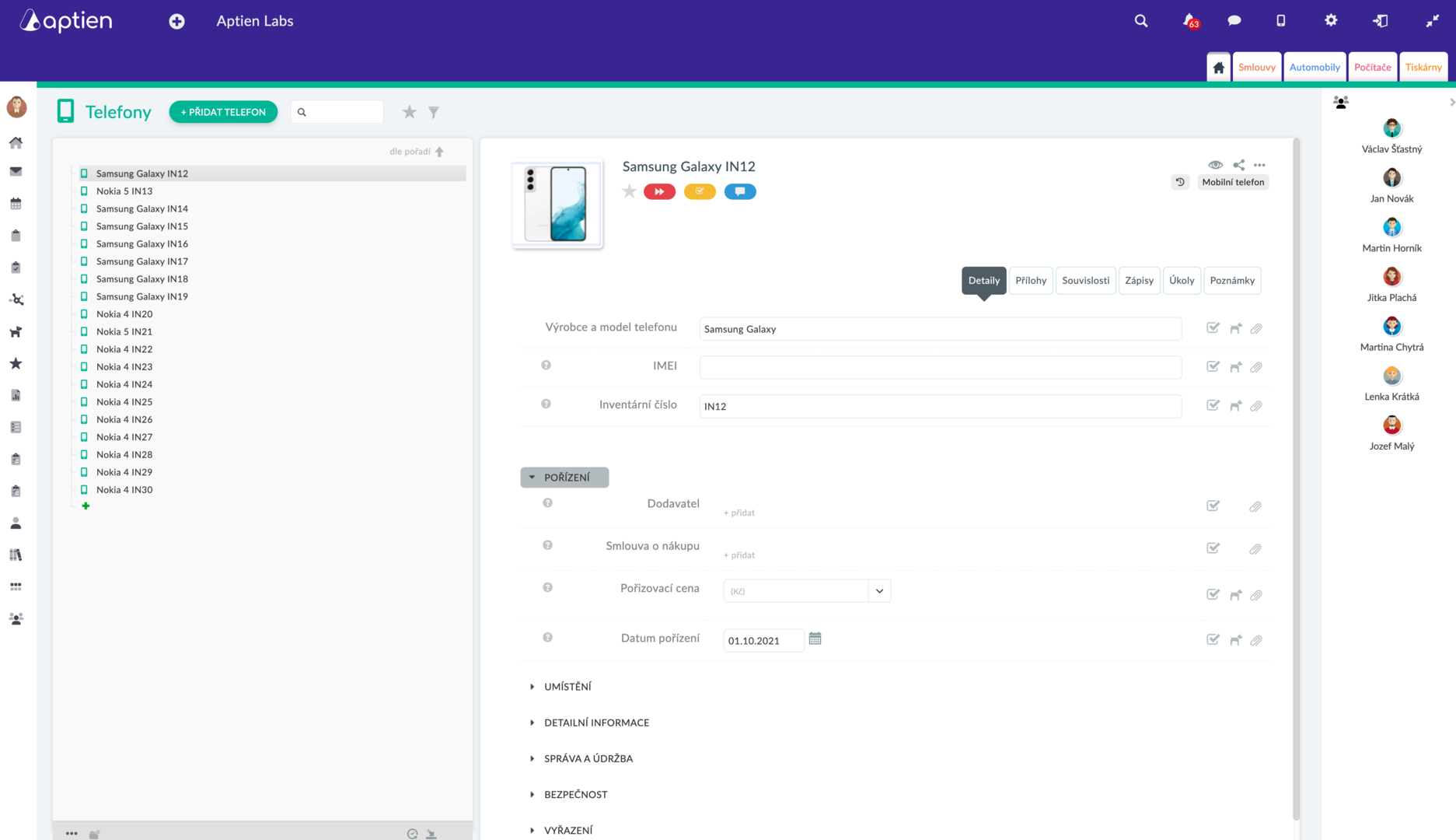This screenshot has width=1456, height=840.
Task: Click the favorites star next to search box
Action: tap(409, 112)
